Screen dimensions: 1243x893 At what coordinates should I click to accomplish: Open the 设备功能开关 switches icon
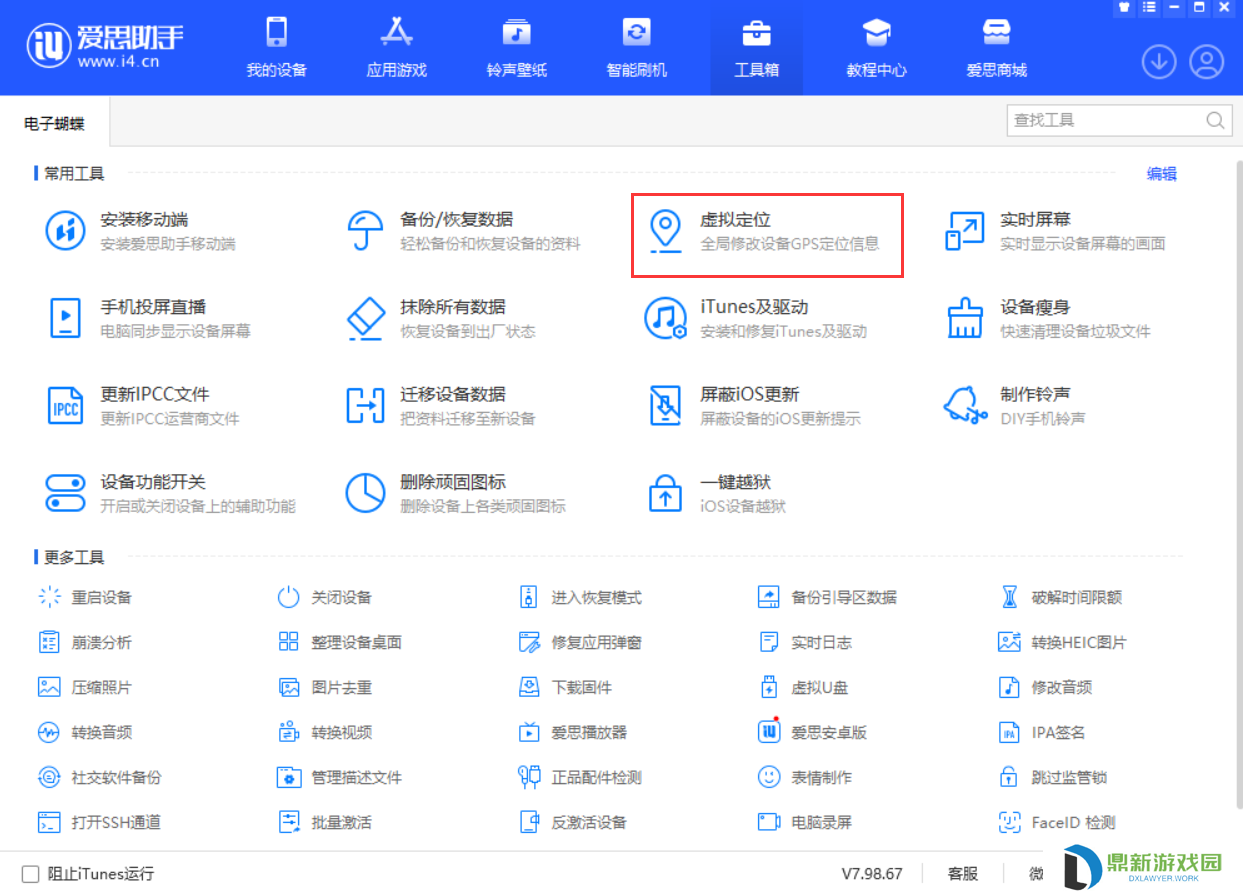(x=66, y=492)
